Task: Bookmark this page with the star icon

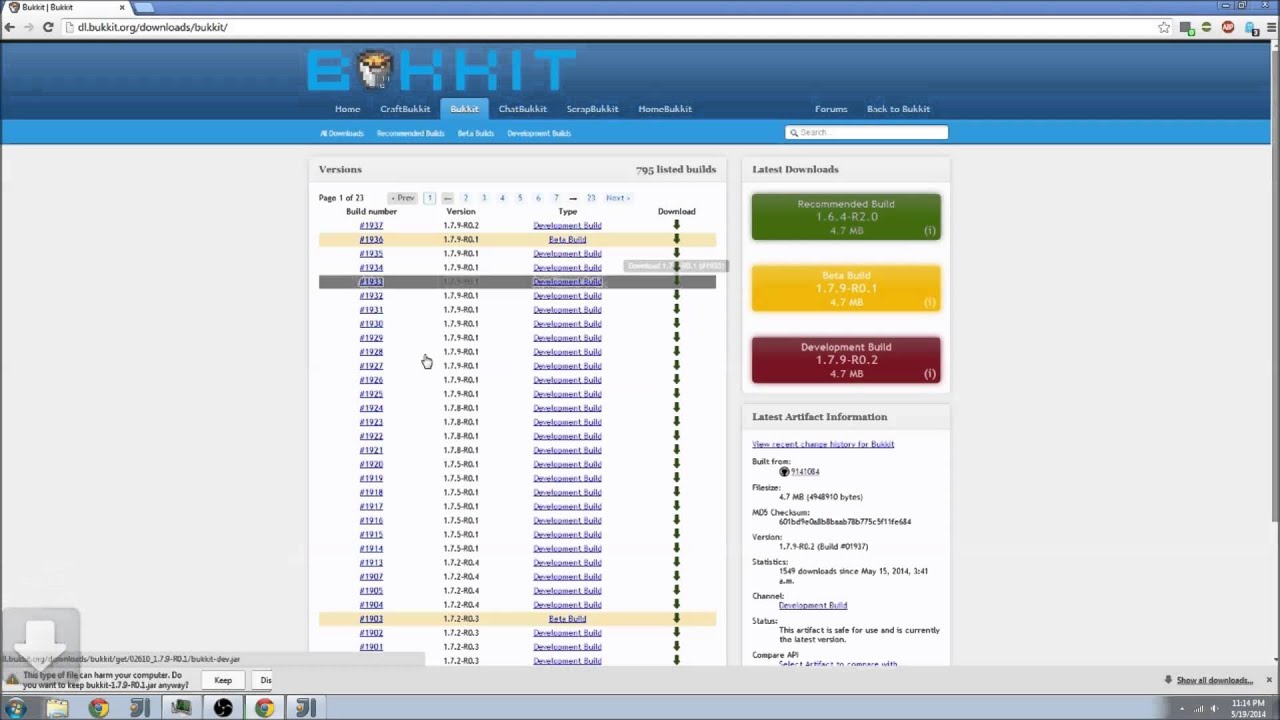Action: (x=1164, y=27)
